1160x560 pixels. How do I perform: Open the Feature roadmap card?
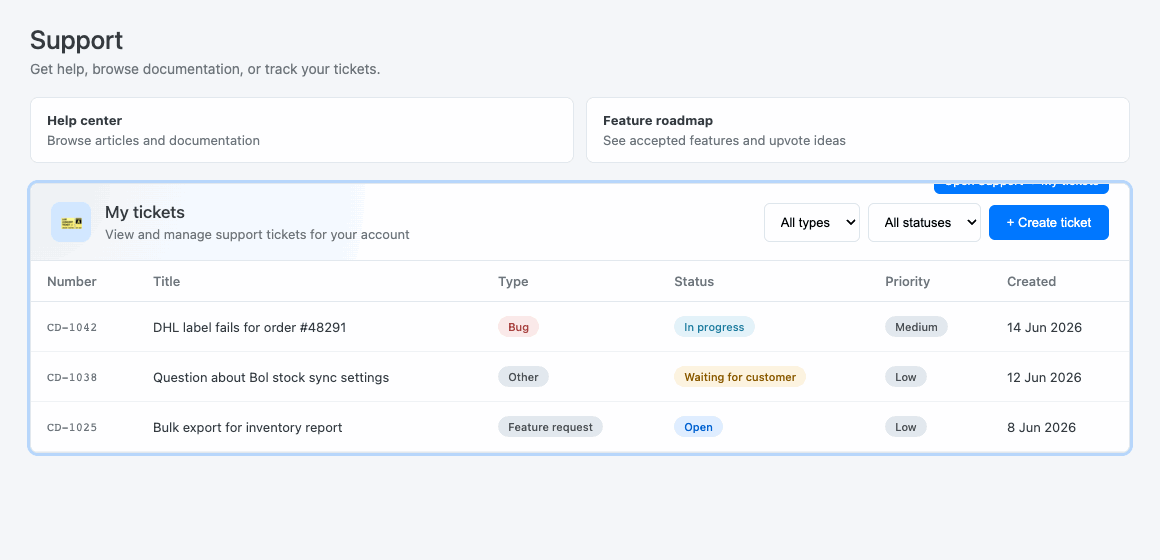tap(857, 130)
